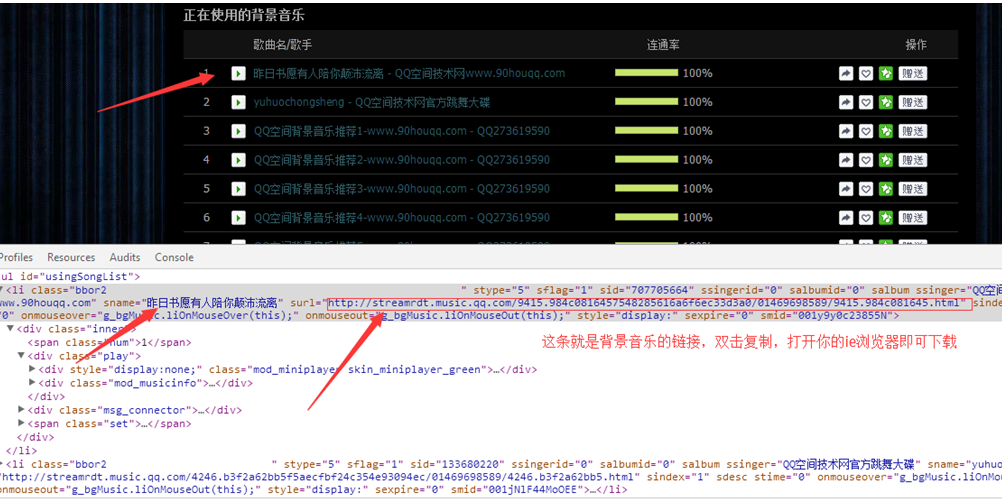This screenshot has height=499, width=1002.
Task: Share QQ空间背景音乐推荐2 with the arrow icon
Action: [x=845, y=160]
